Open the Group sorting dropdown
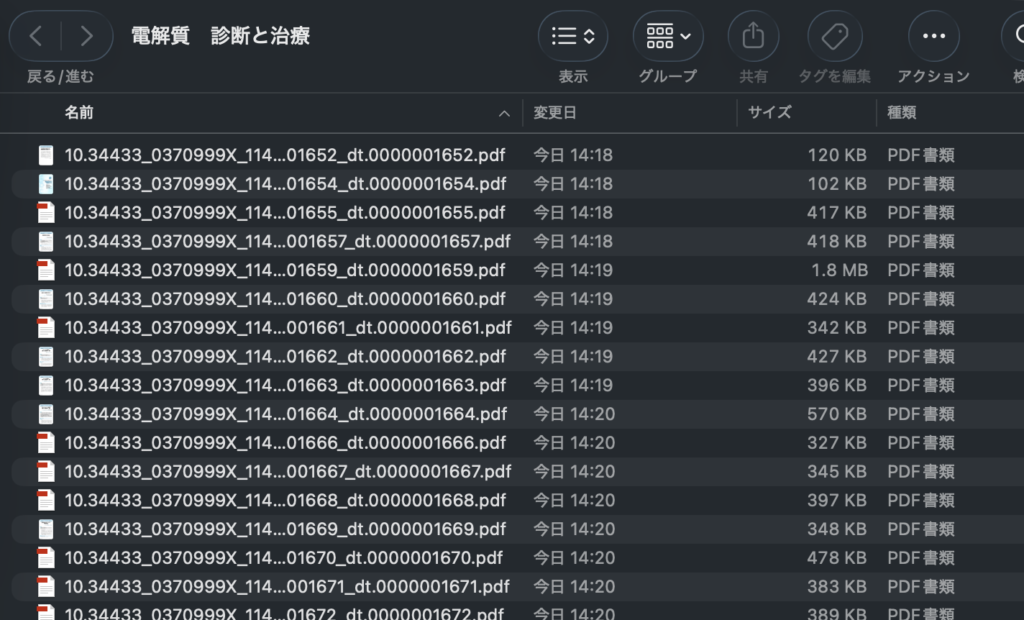Image resolution: width=1024 pixels, height=620 pixels. (668, 37)
